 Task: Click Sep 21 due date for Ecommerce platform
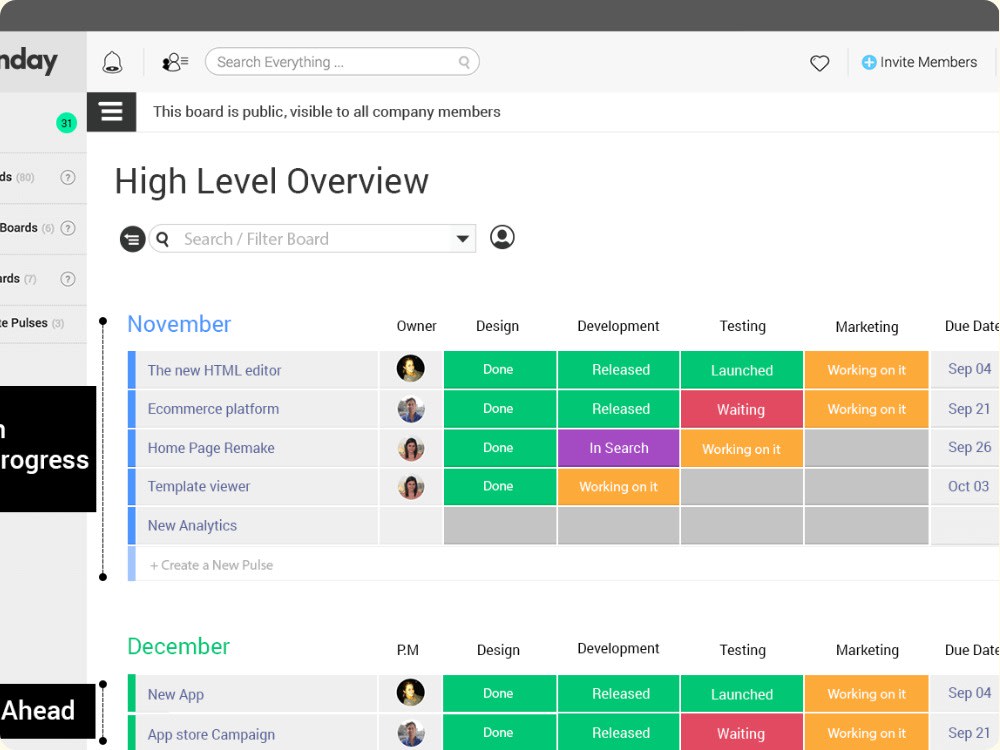pos(969,409)
